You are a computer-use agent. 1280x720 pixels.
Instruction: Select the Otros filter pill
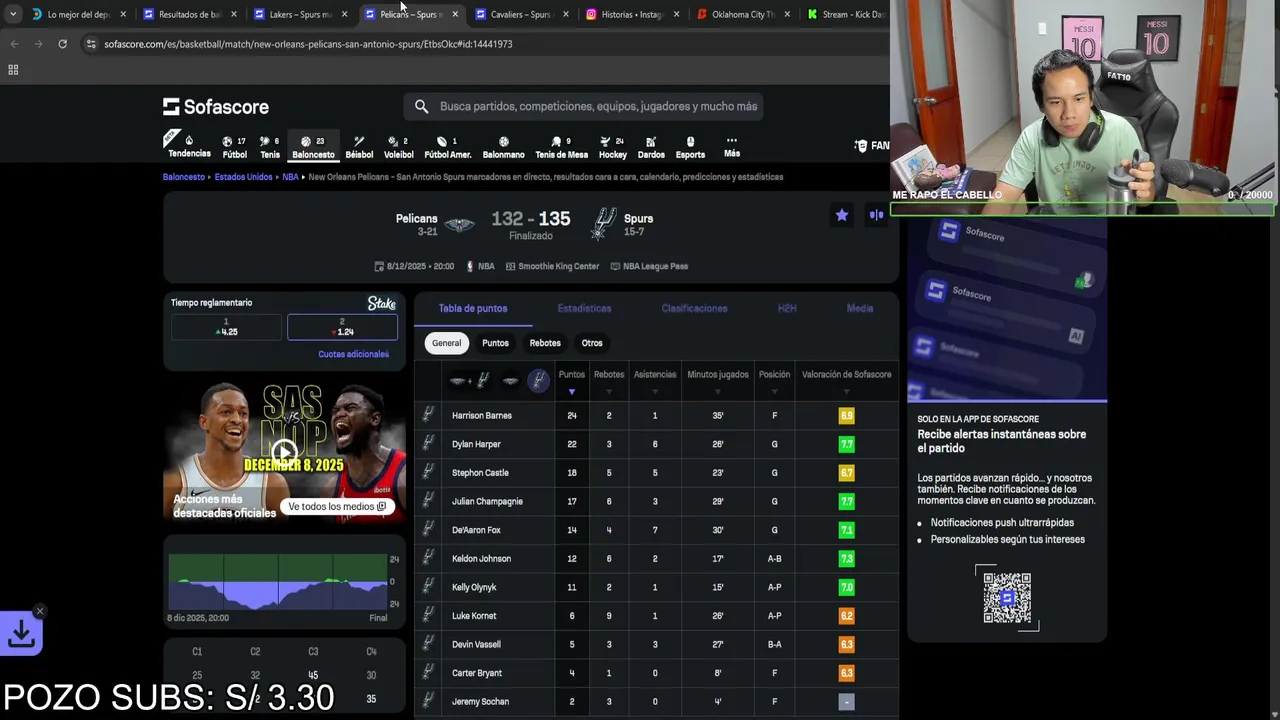(x=592, y=343)
